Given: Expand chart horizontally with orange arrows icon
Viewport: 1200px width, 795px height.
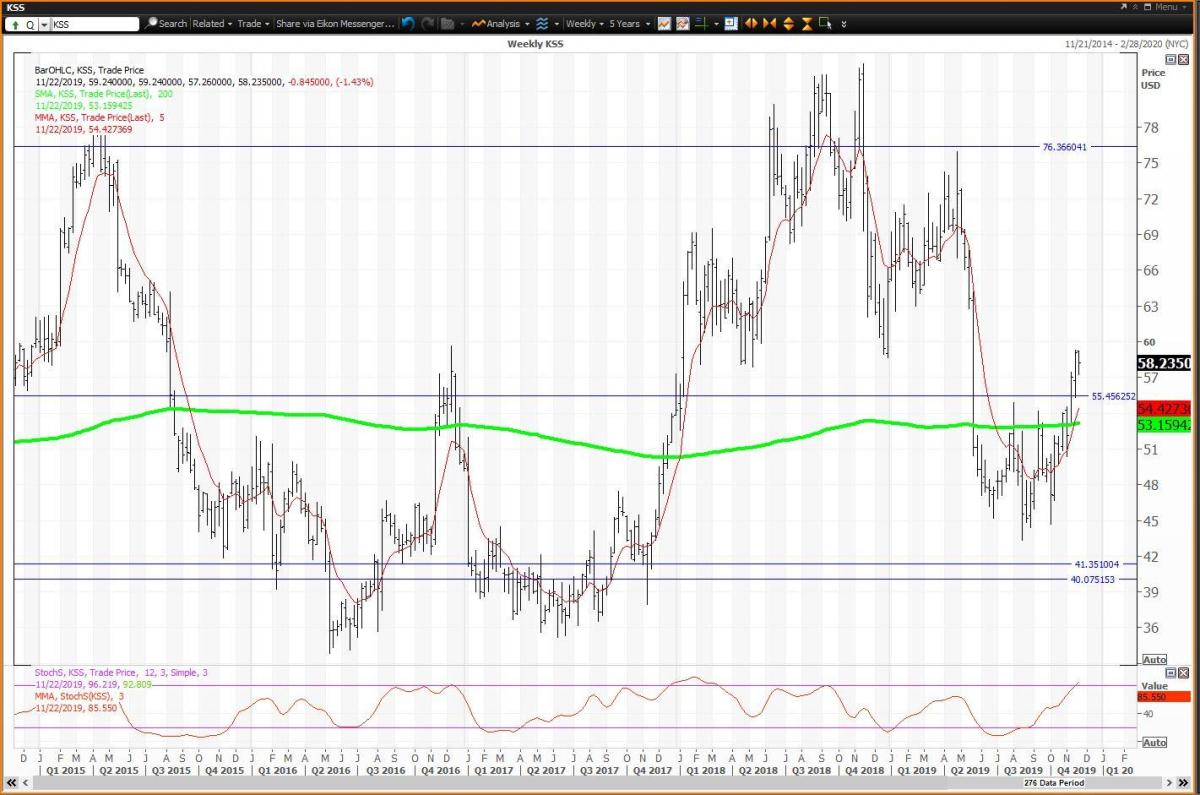Looking at the screenshot, I should (x=751, y=23).
